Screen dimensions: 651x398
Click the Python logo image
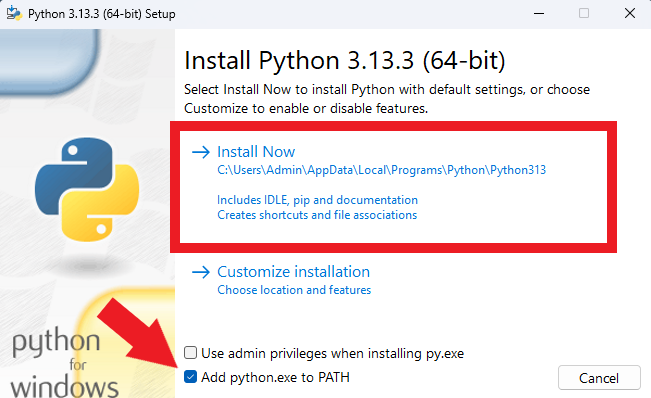click(87, 189)
